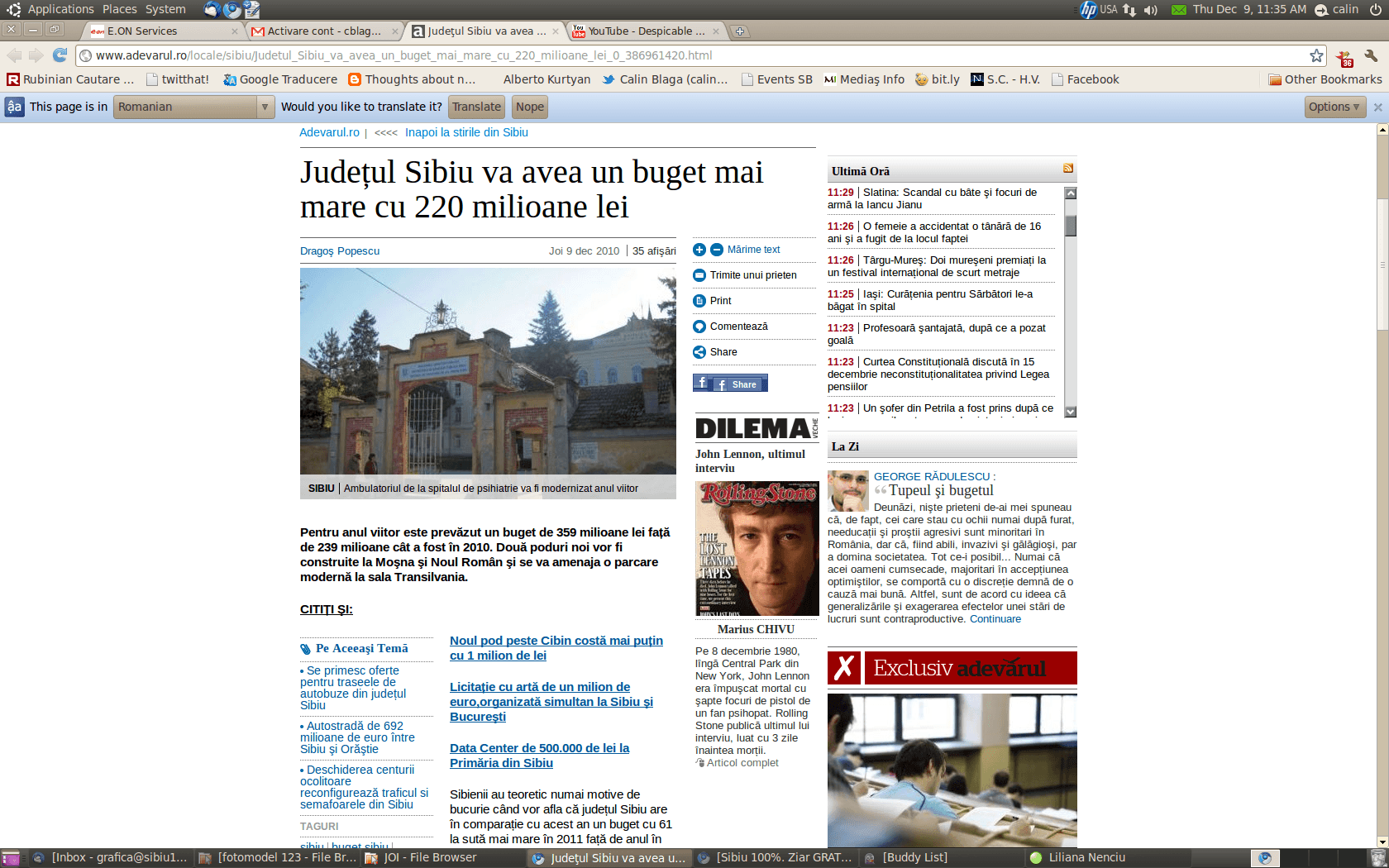Viewport: 1389px width, 868px height.
Task: Open the volume icon in the top panel
Action: tap(1151, 10)
